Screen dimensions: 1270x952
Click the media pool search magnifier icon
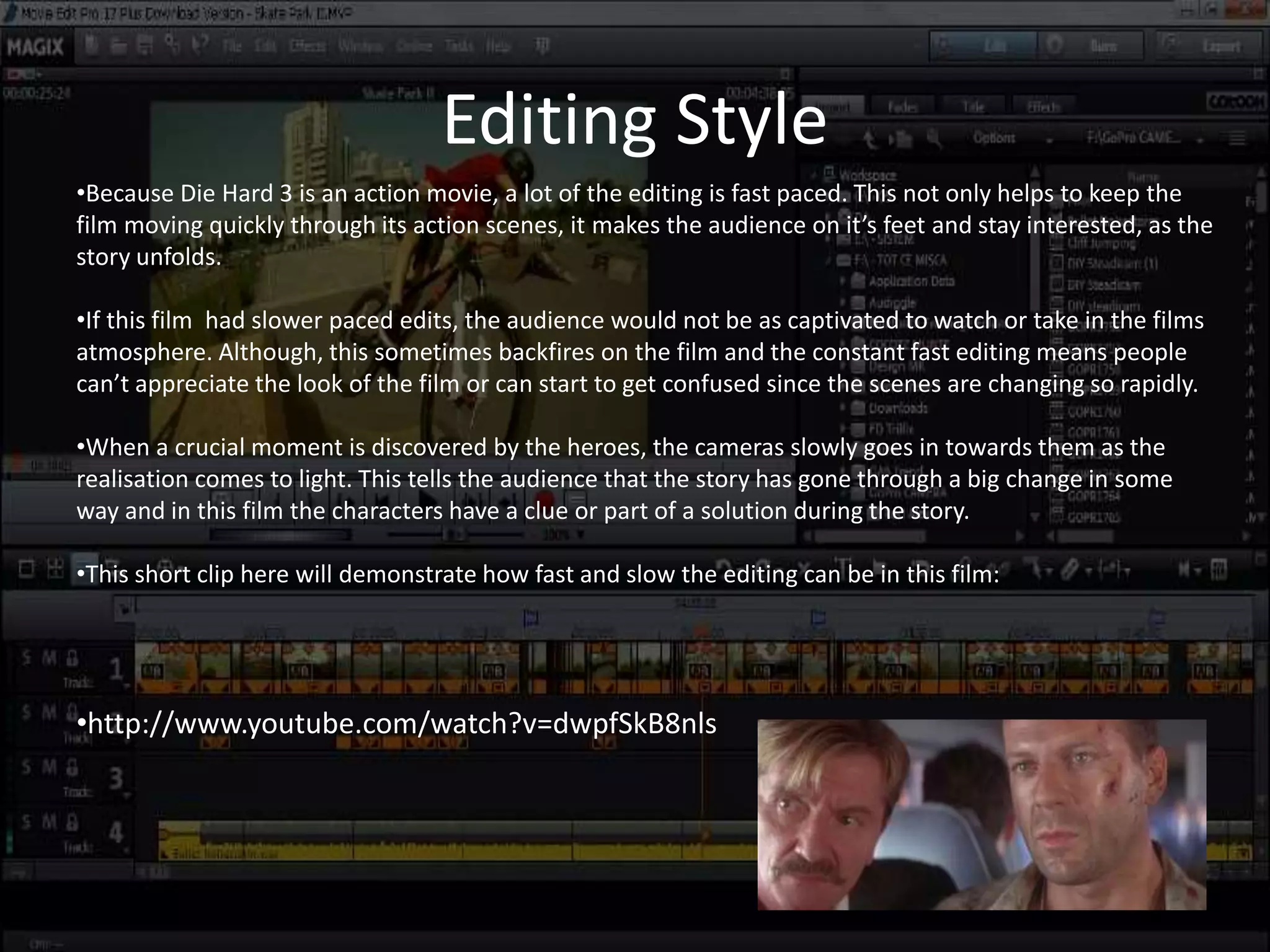(x=934, y=139)
